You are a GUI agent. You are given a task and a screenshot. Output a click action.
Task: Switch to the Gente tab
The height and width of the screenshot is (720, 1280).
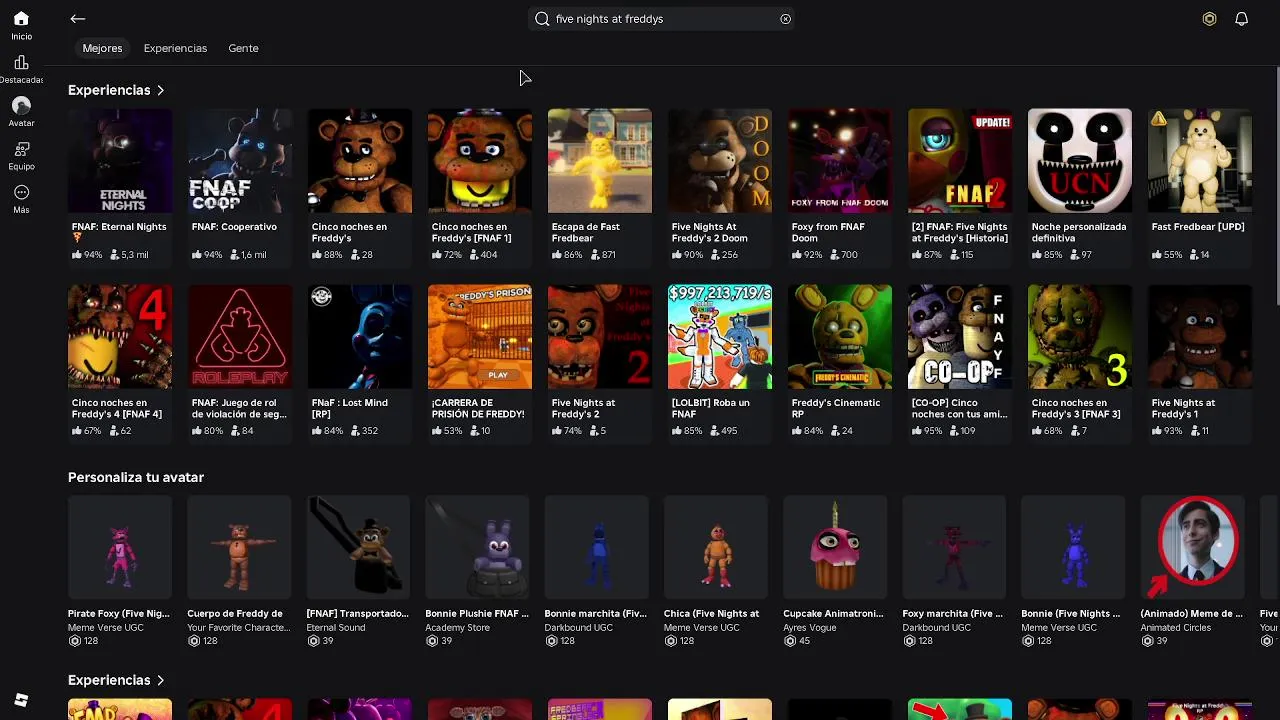pos(243,48)
